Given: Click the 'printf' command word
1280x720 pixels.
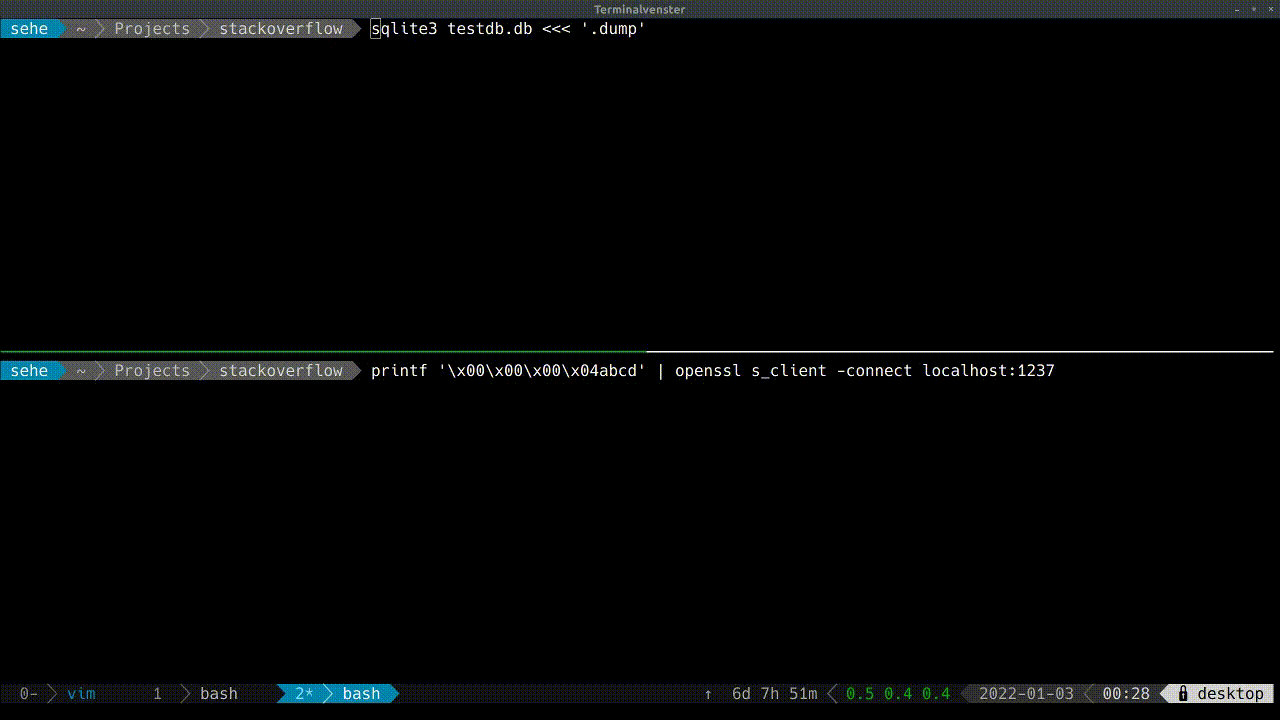Looking at the screenshot, I should coord(399,371).
